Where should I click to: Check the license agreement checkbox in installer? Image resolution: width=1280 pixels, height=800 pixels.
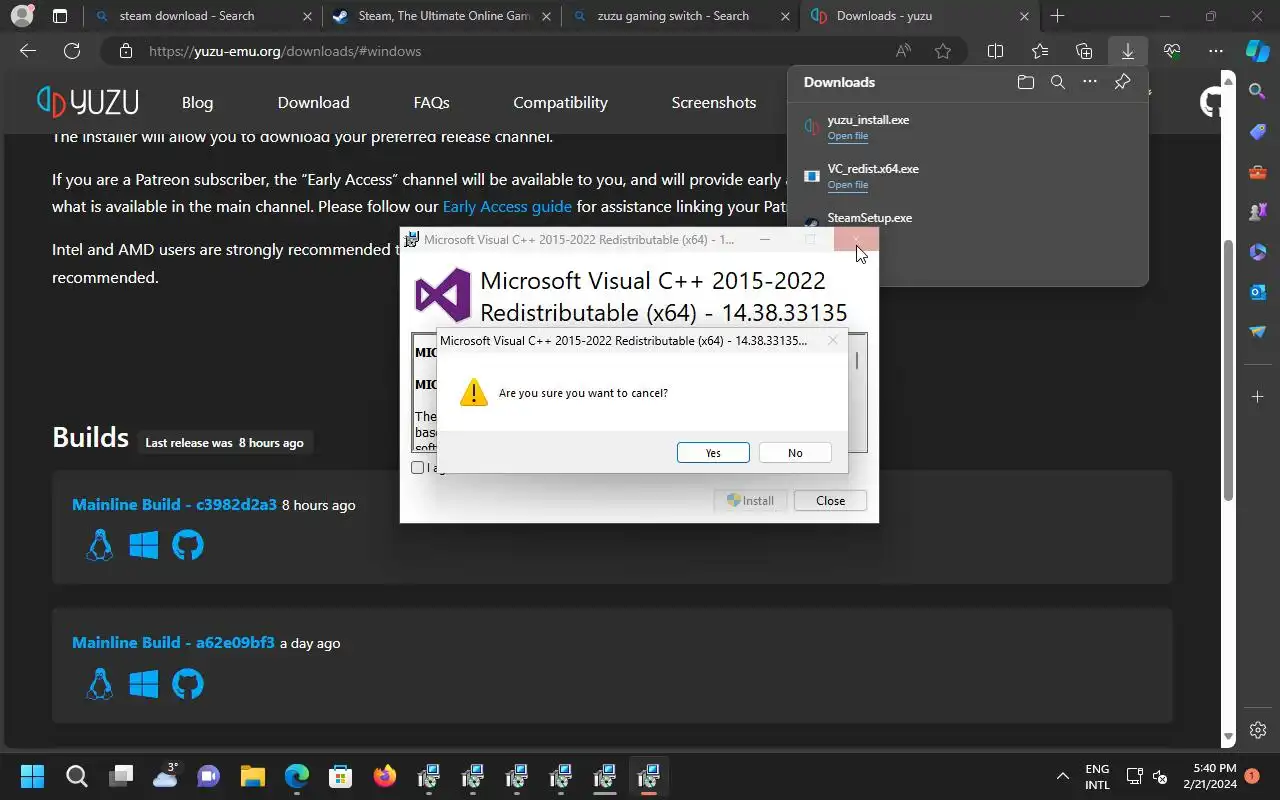418,467
